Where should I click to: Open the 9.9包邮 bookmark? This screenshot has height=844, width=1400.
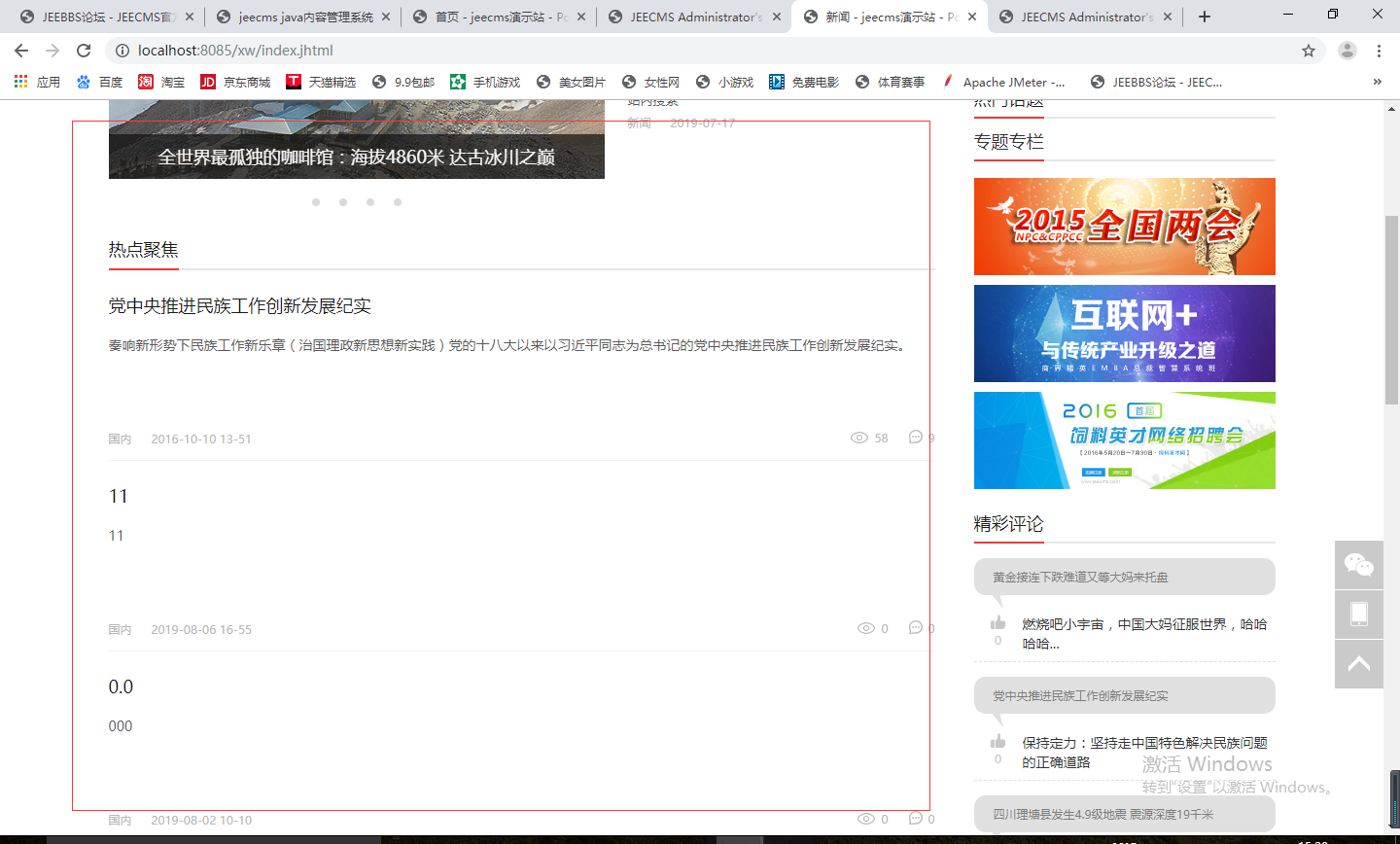click(x=403, y=82)
